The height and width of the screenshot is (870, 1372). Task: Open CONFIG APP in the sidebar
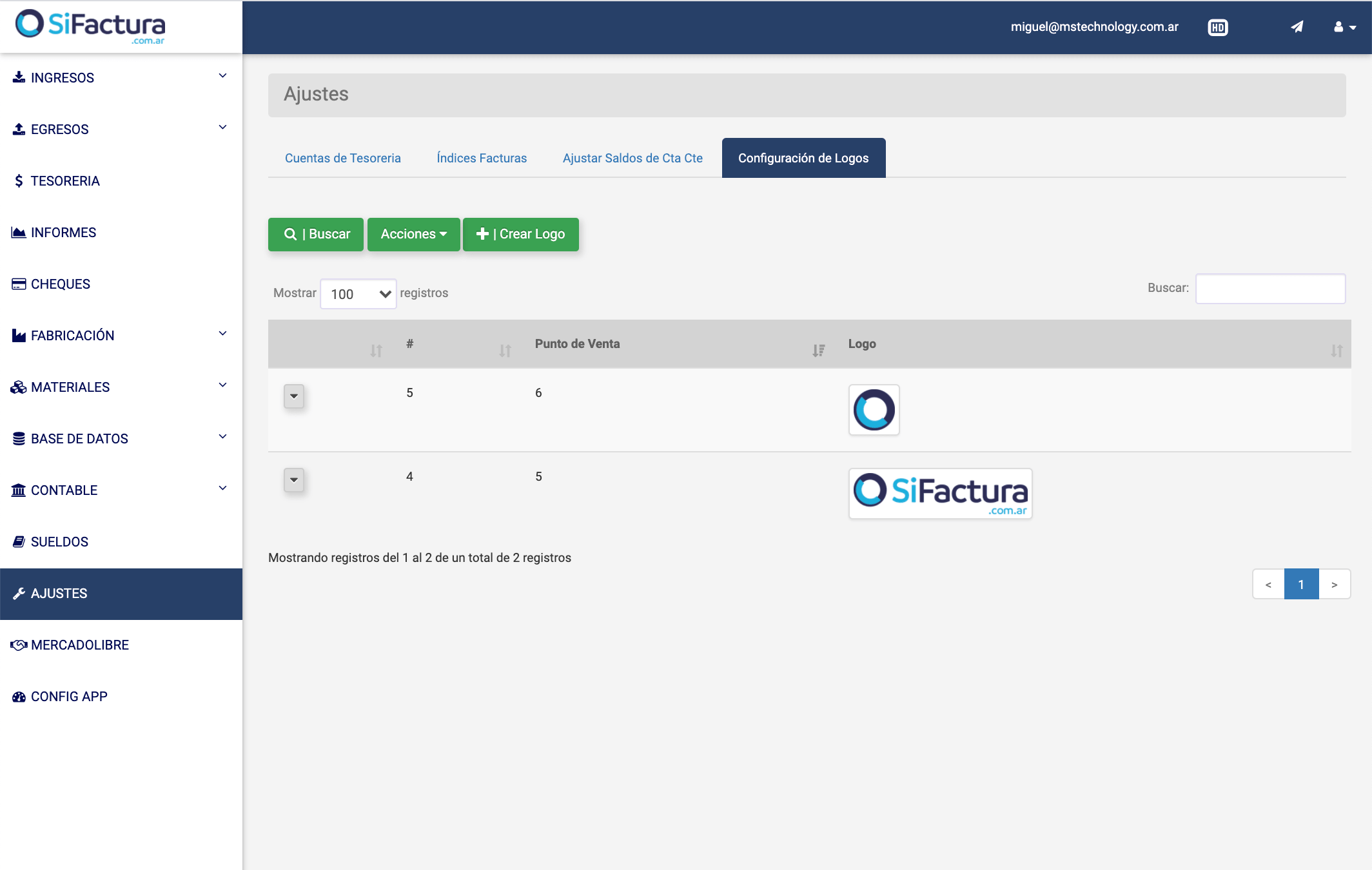(x=121, y=697)
